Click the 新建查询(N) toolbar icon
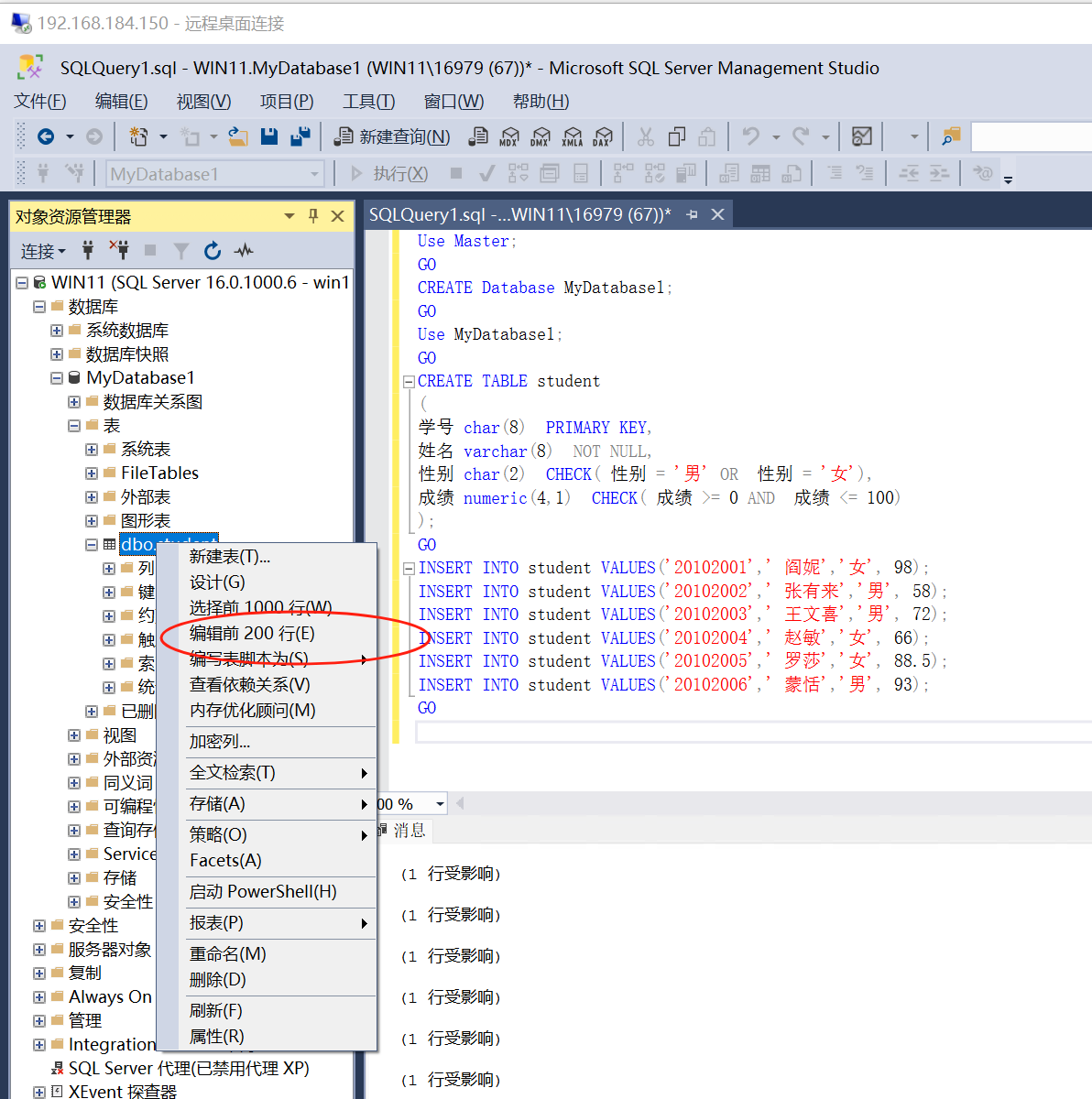The image size is (1092, 1099). (390, 136)
